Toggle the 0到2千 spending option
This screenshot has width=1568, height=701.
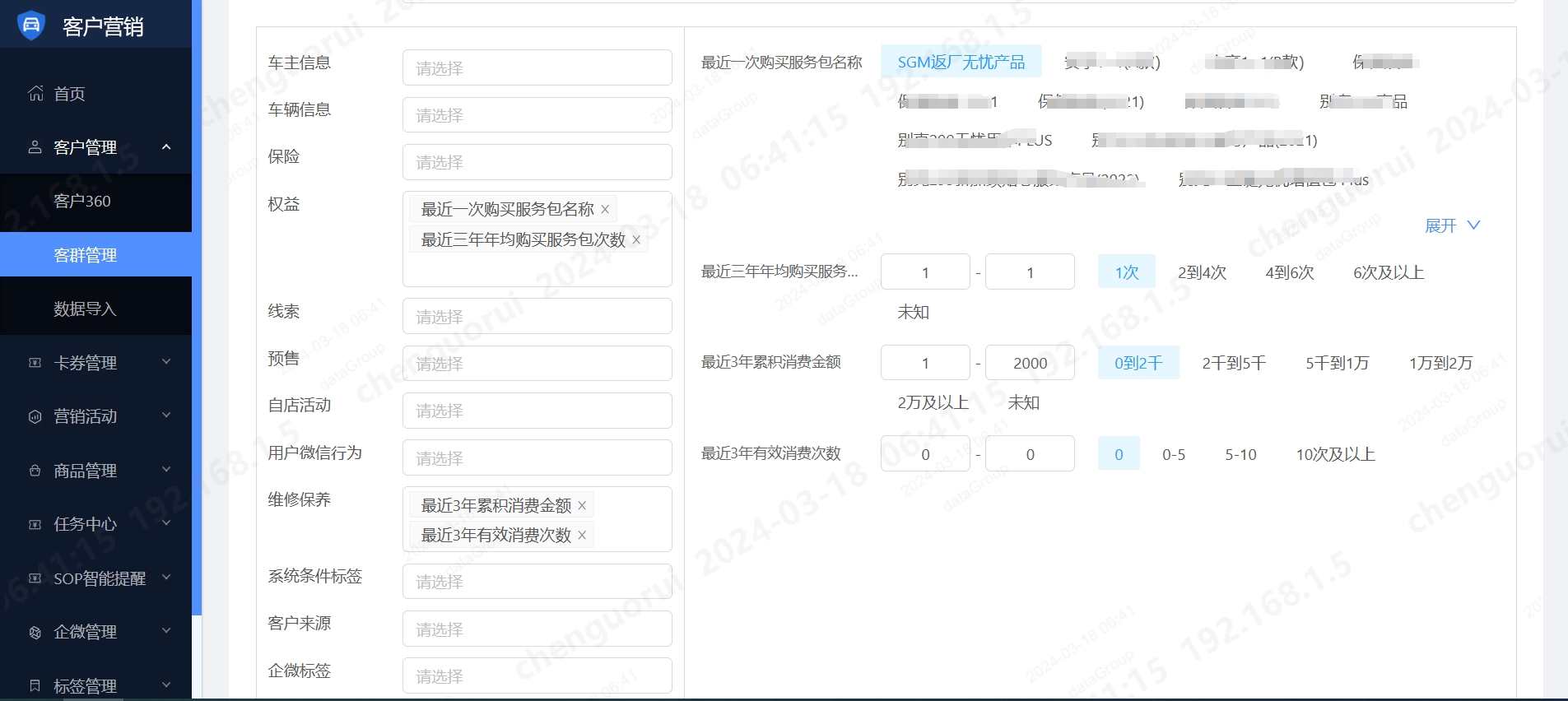point(1138,363)
